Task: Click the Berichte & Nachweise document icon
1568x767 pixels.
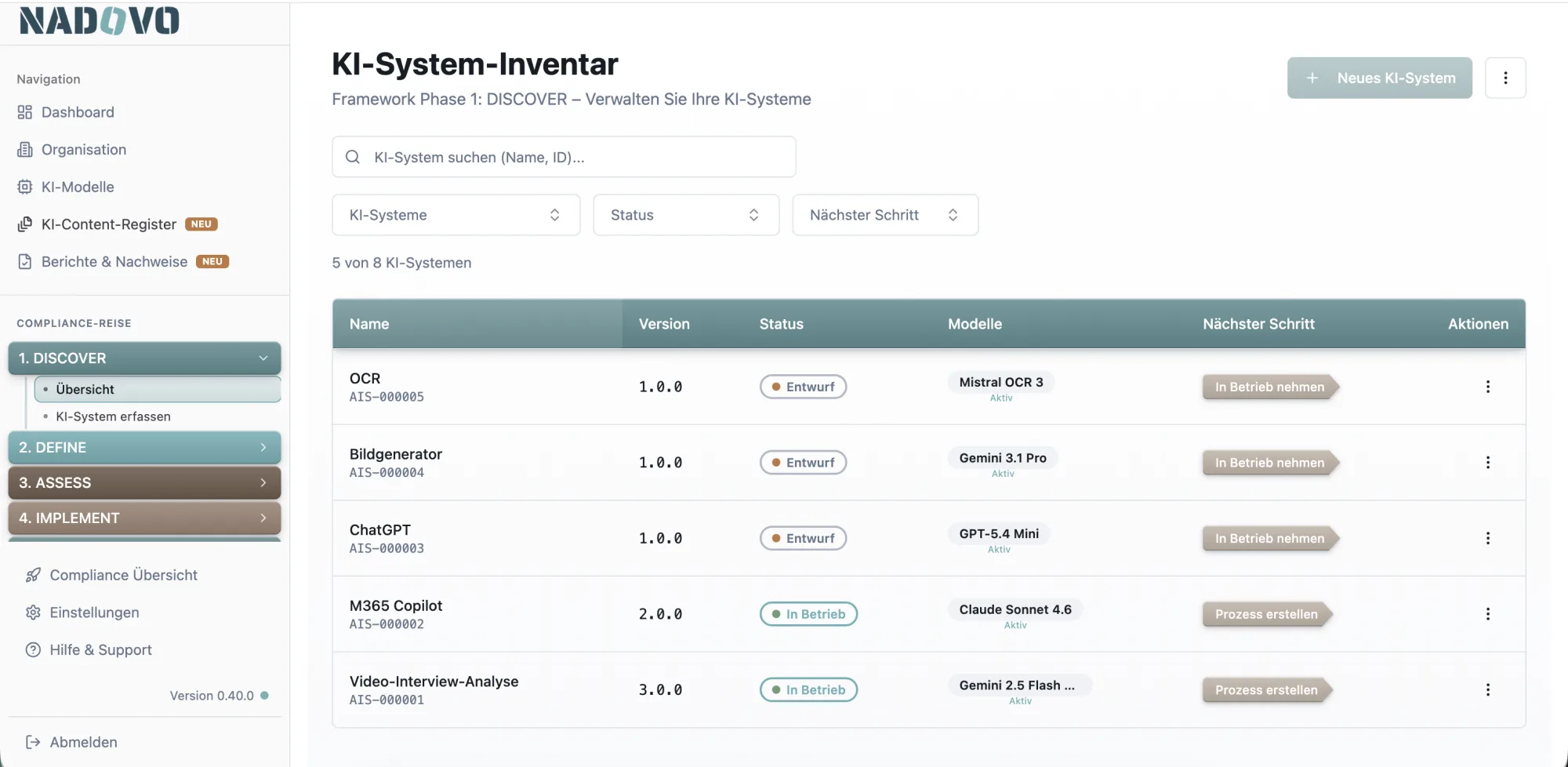Action: tap(25, 262)
